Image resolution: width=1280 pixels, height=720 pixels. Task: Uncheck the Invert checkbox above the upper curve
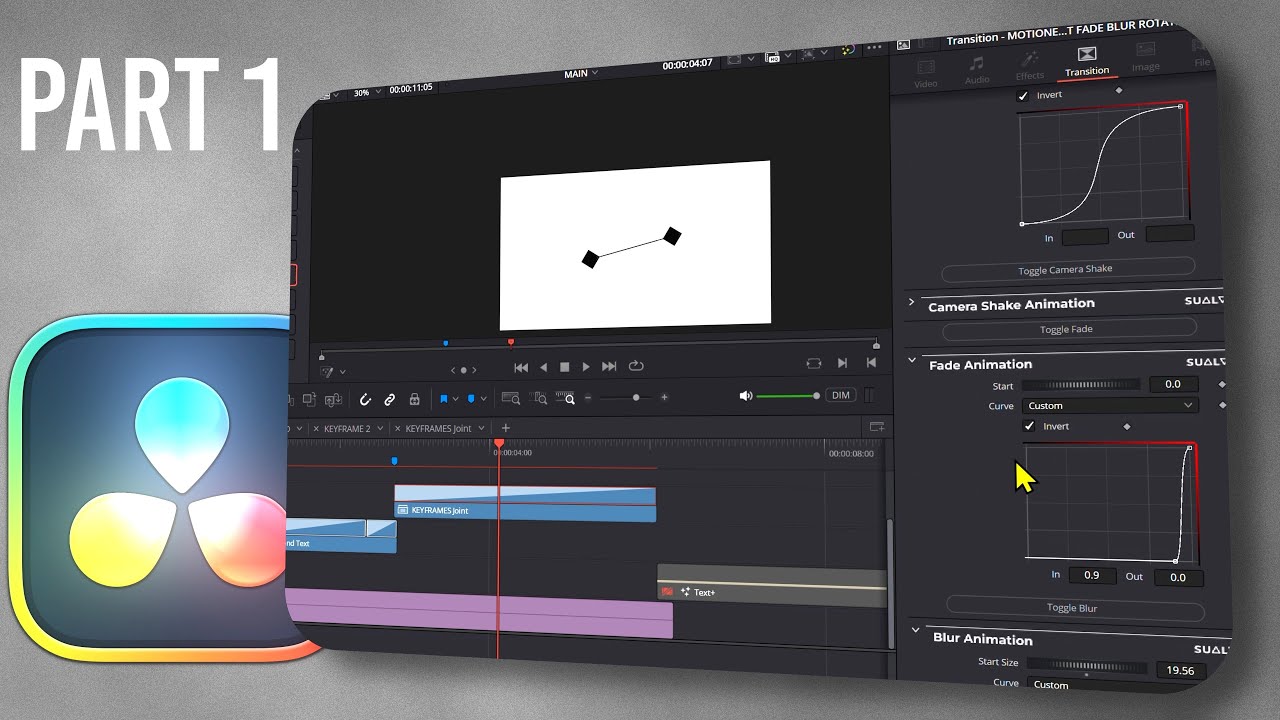[1022, 96]
